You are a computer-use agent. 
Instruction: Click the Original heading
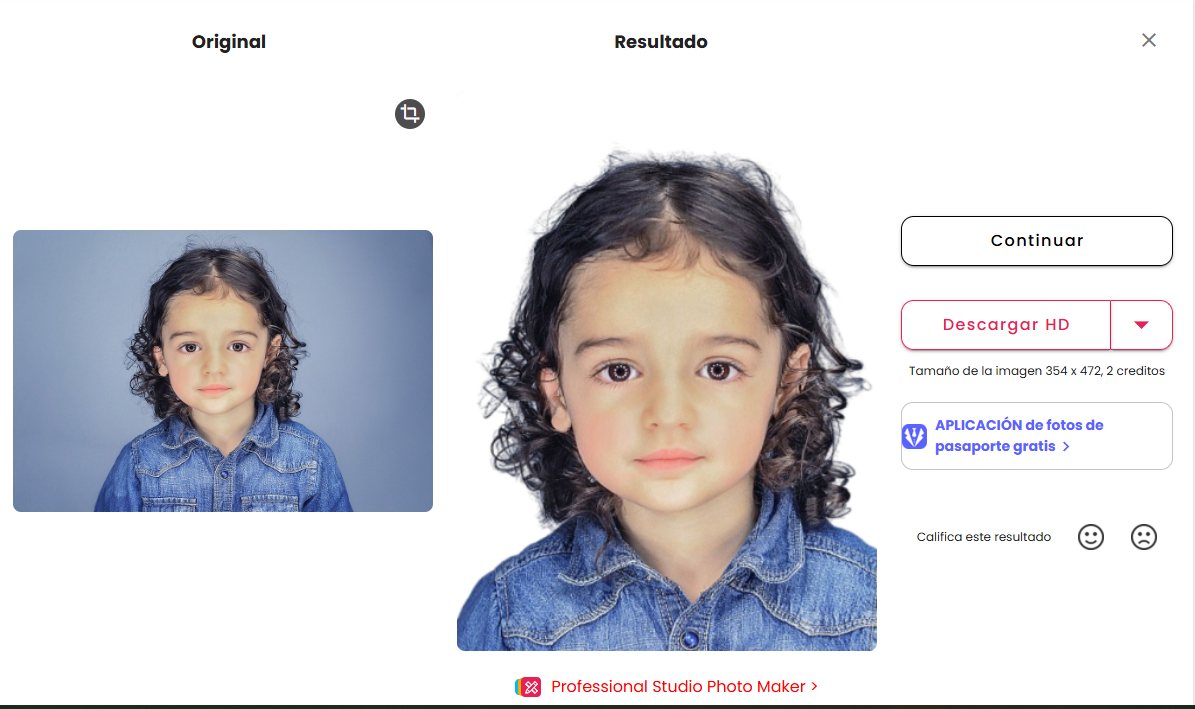coord(229,42)
